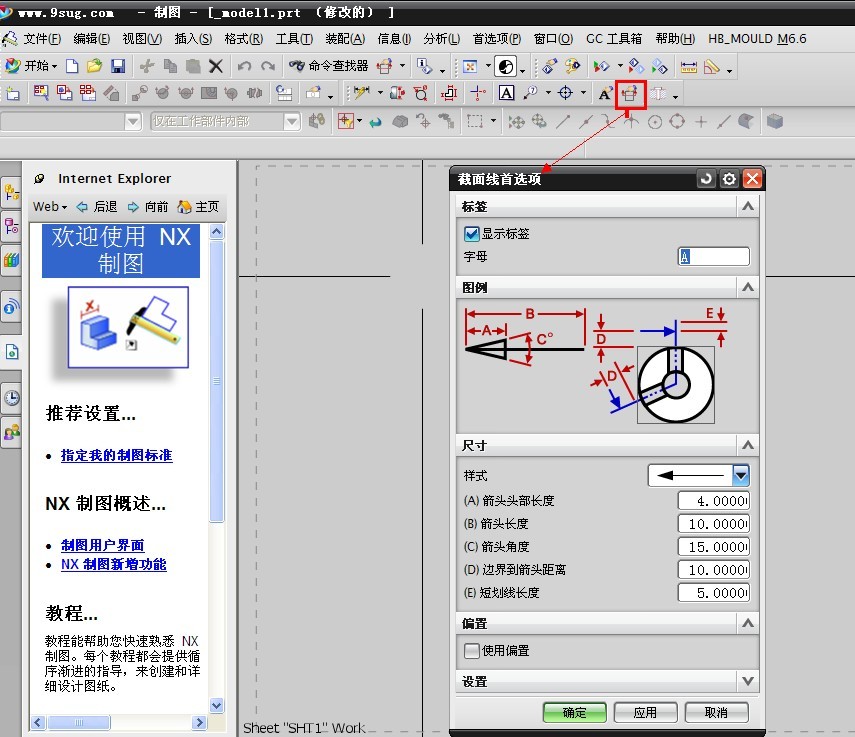Image resolution: width=855 pixels, height=737 pixels.
Task: Open the 指定我的制图标准 link
Action: tap(117, 455)
